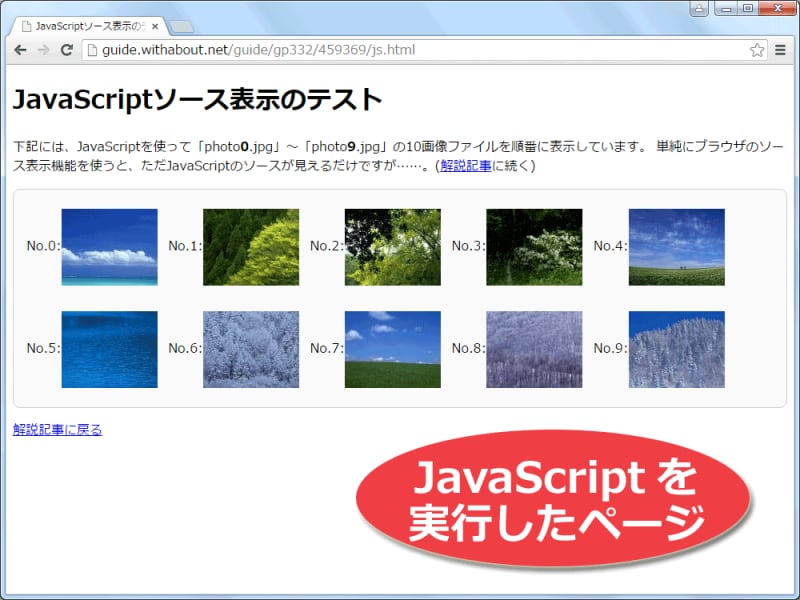Toggle the bookmark star for this page
This screenshot has height=600, width=800.
pyautogui.click(x=758, y=50)
